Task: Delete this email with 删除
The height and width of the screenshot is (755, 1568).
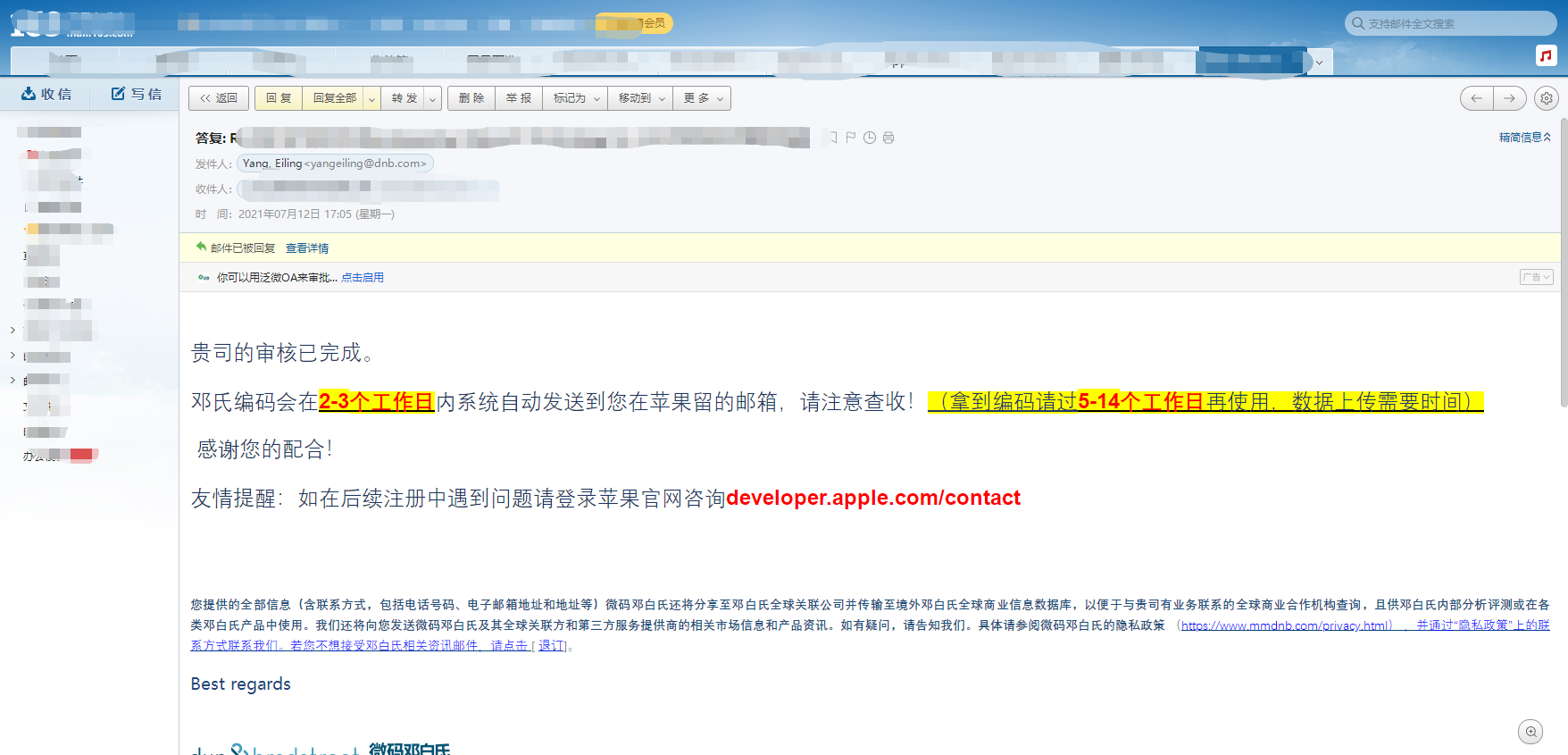Action: (x=471, y=98)
